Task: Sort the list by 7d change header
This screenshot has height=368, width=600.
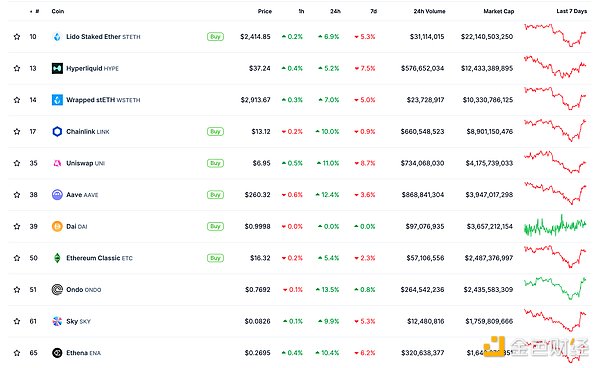Action: click(373, 11)
